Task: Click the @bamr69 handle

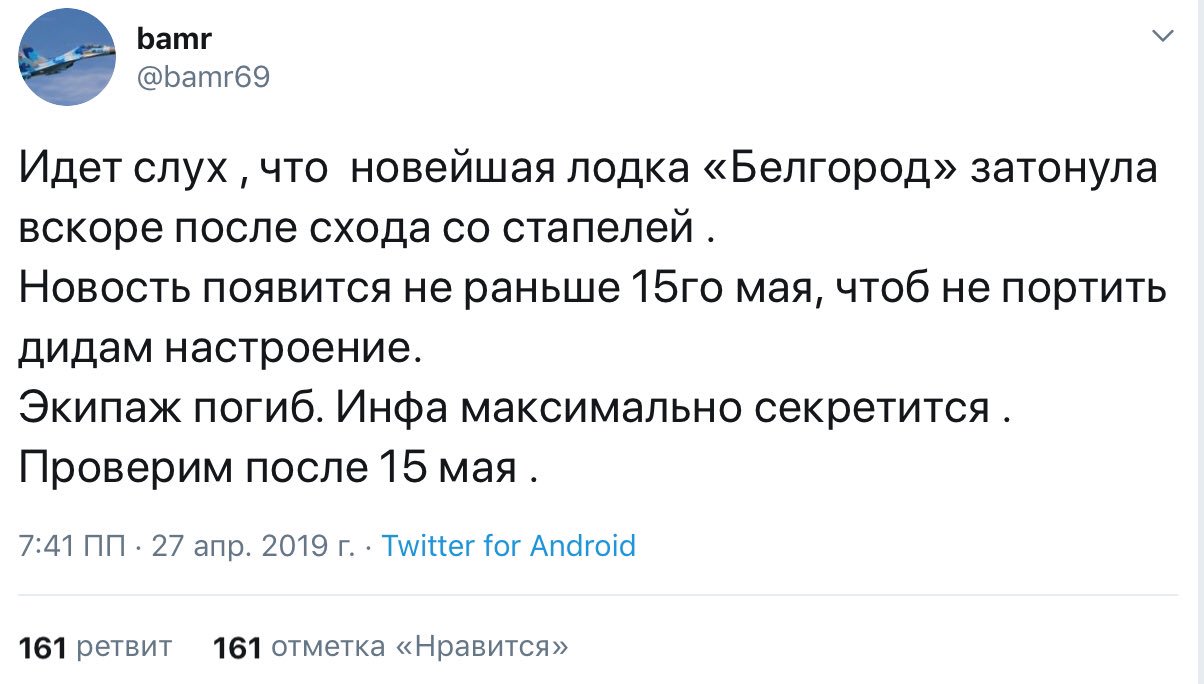Action: click(x=201, y=75)
